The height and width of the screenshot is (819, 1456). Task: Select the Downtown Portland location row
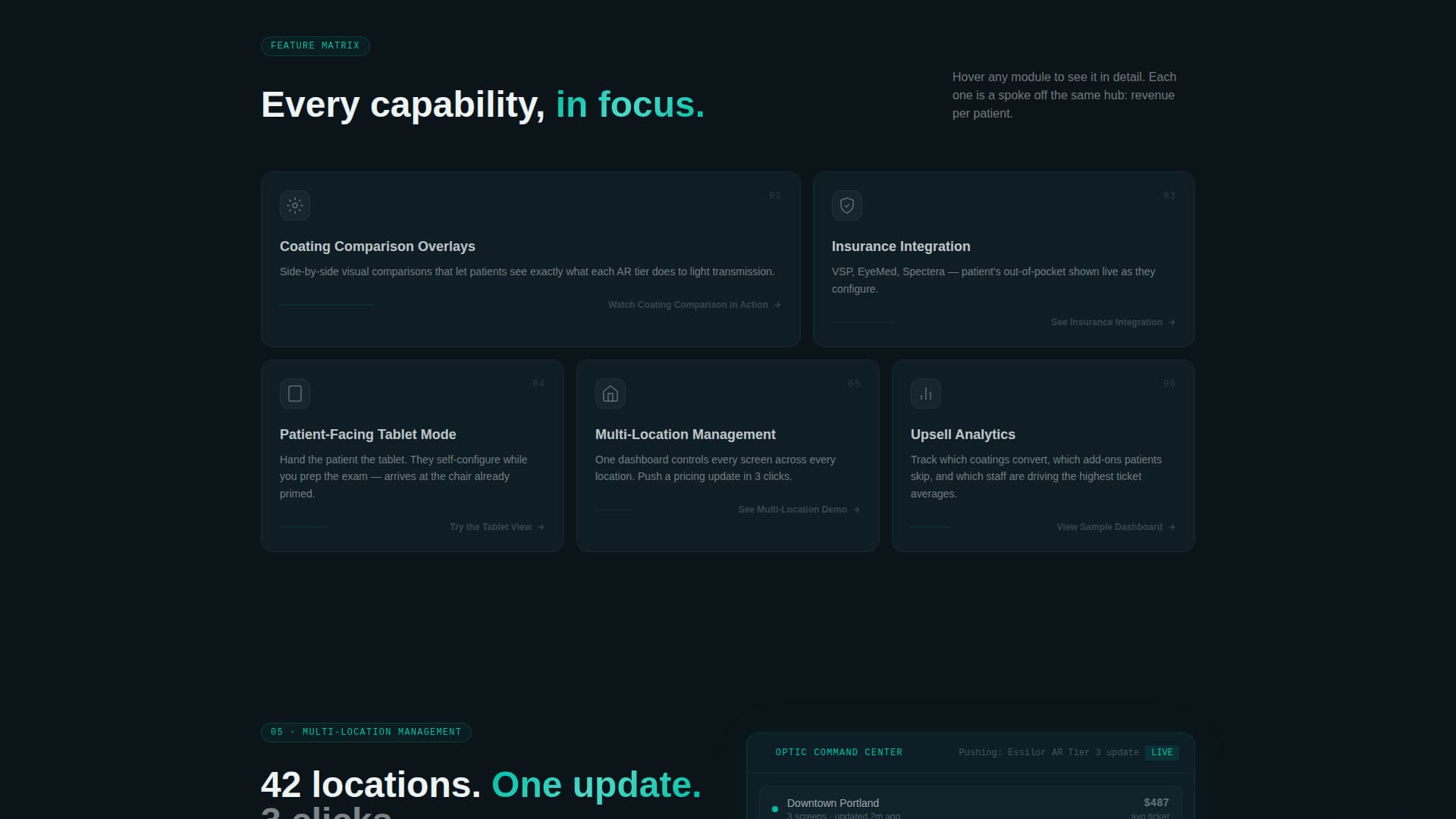(x=970, y=804)
